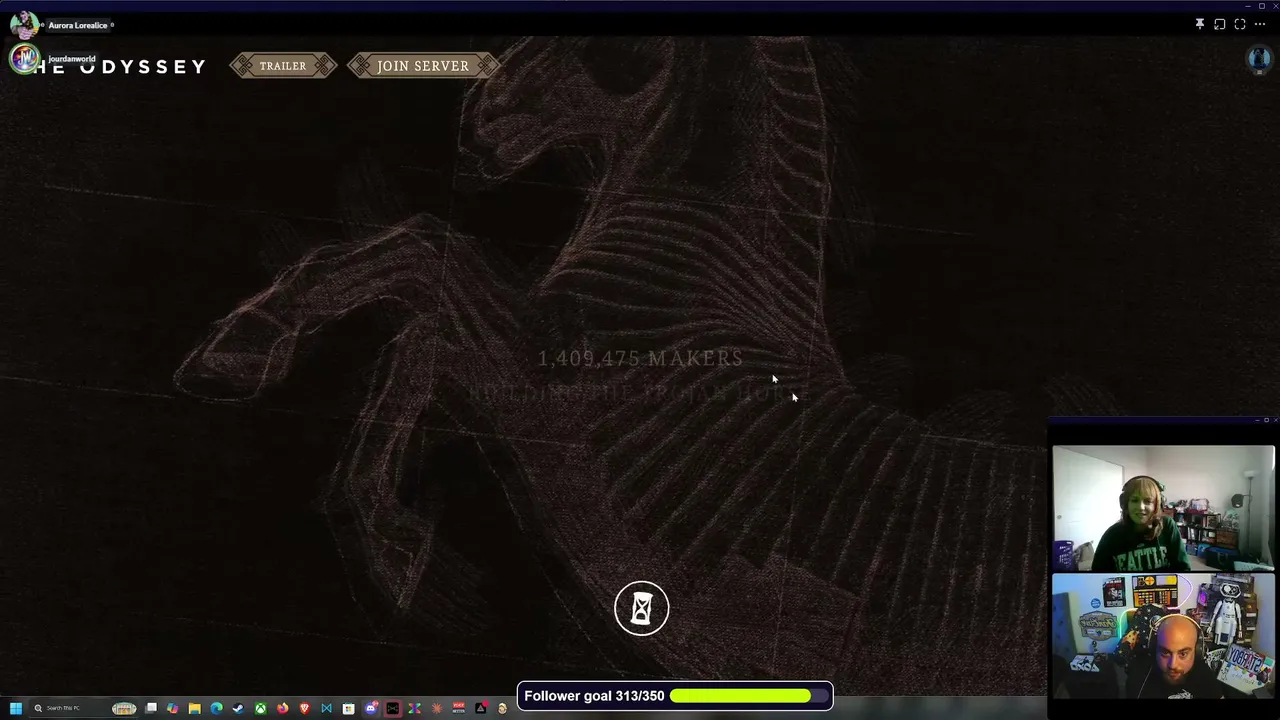The width and height of the screenshot is (1280, 720).
Task: Click the Follower goal progress bar
Action: point(750,696)
